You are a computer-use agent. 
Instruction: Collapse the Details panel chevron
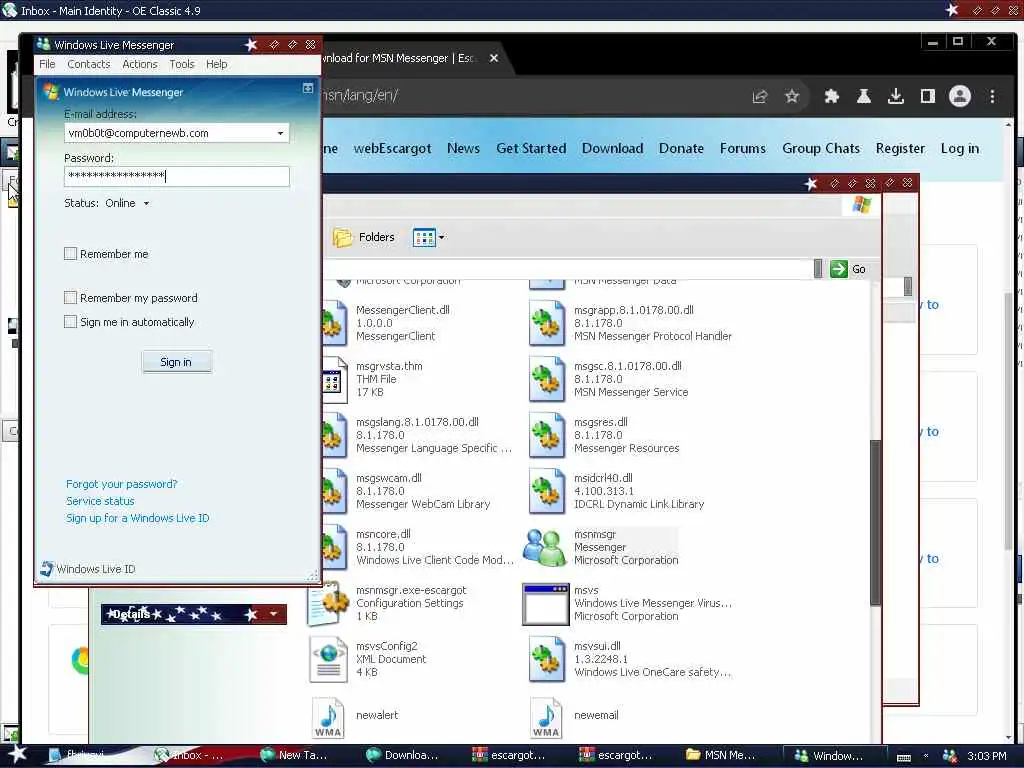click(x=273, y=614)
